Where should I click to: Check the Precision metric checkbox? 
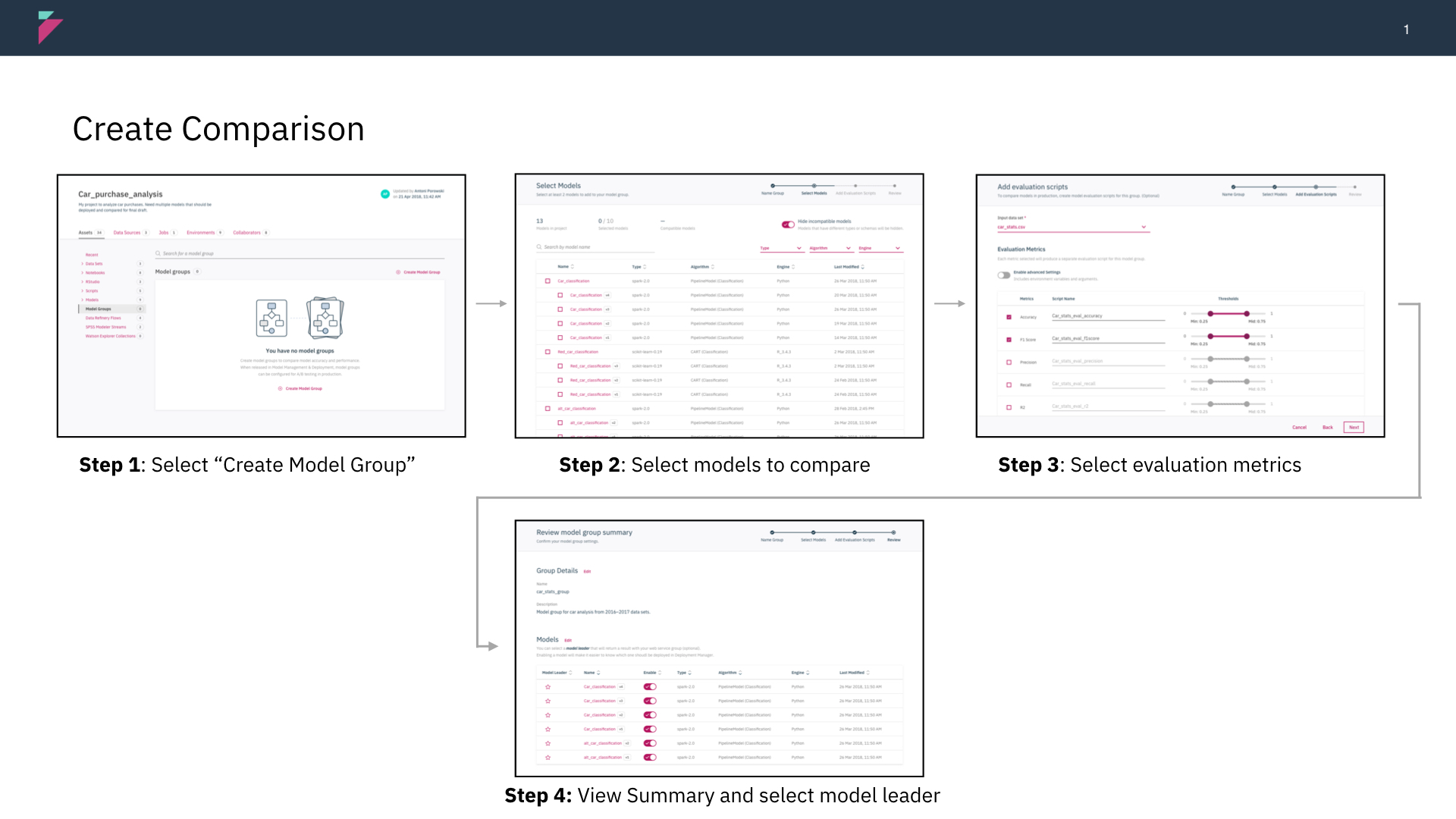click(x=1009, y=362)
